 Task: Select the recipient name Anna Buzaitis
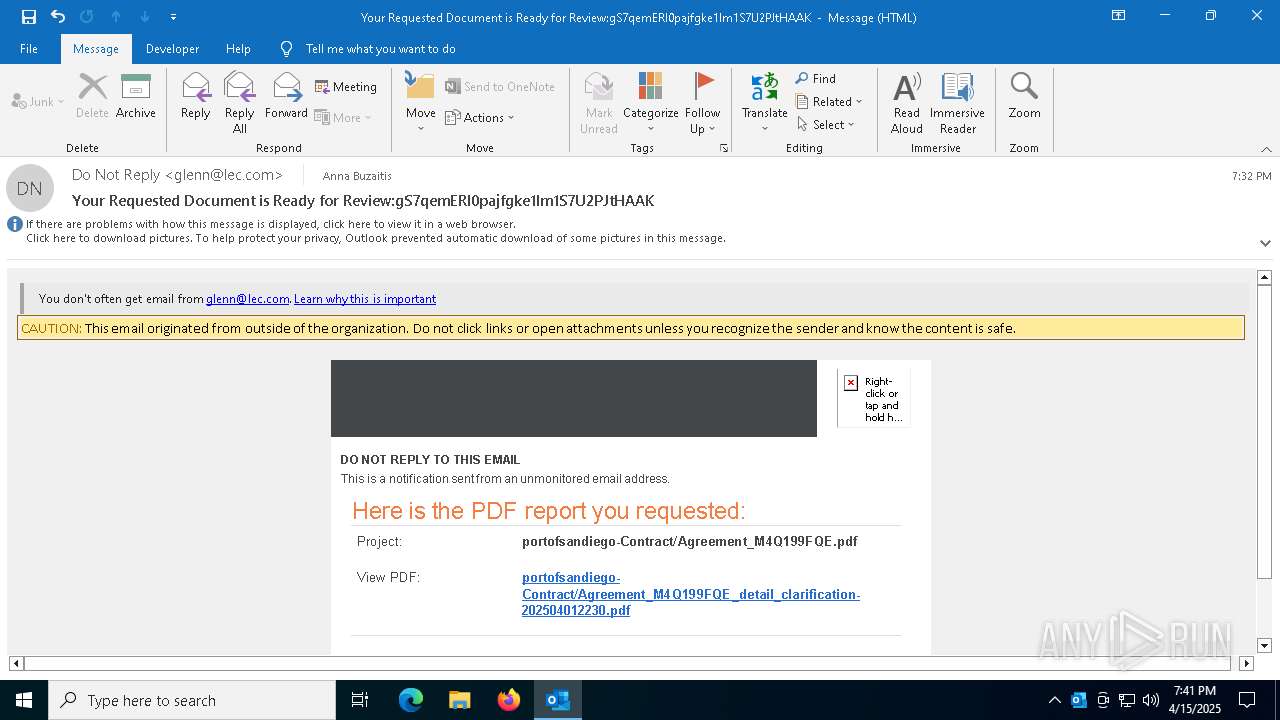(357, 176)
